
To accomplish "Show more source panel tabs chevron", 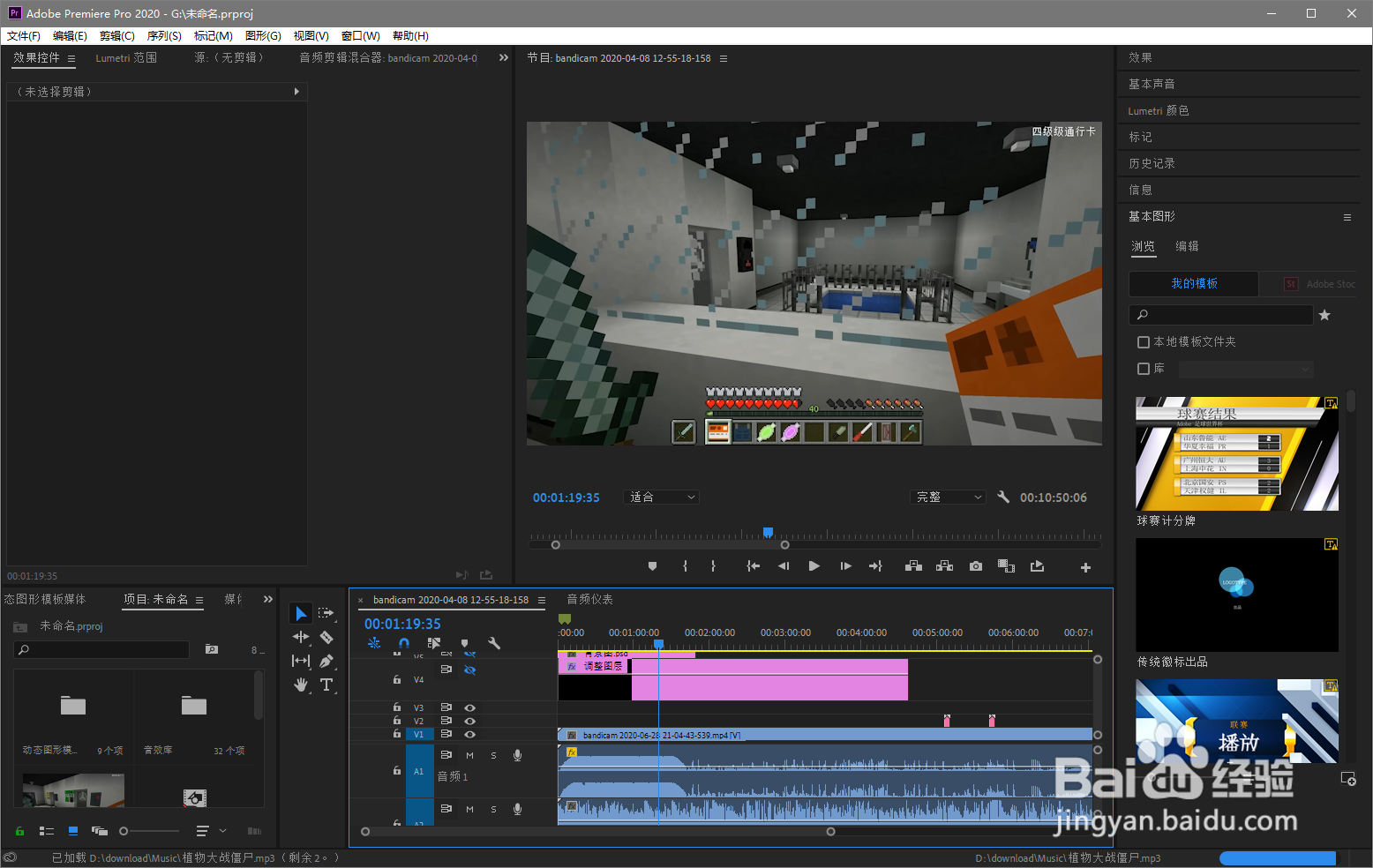I will click(x=504, y=57).
